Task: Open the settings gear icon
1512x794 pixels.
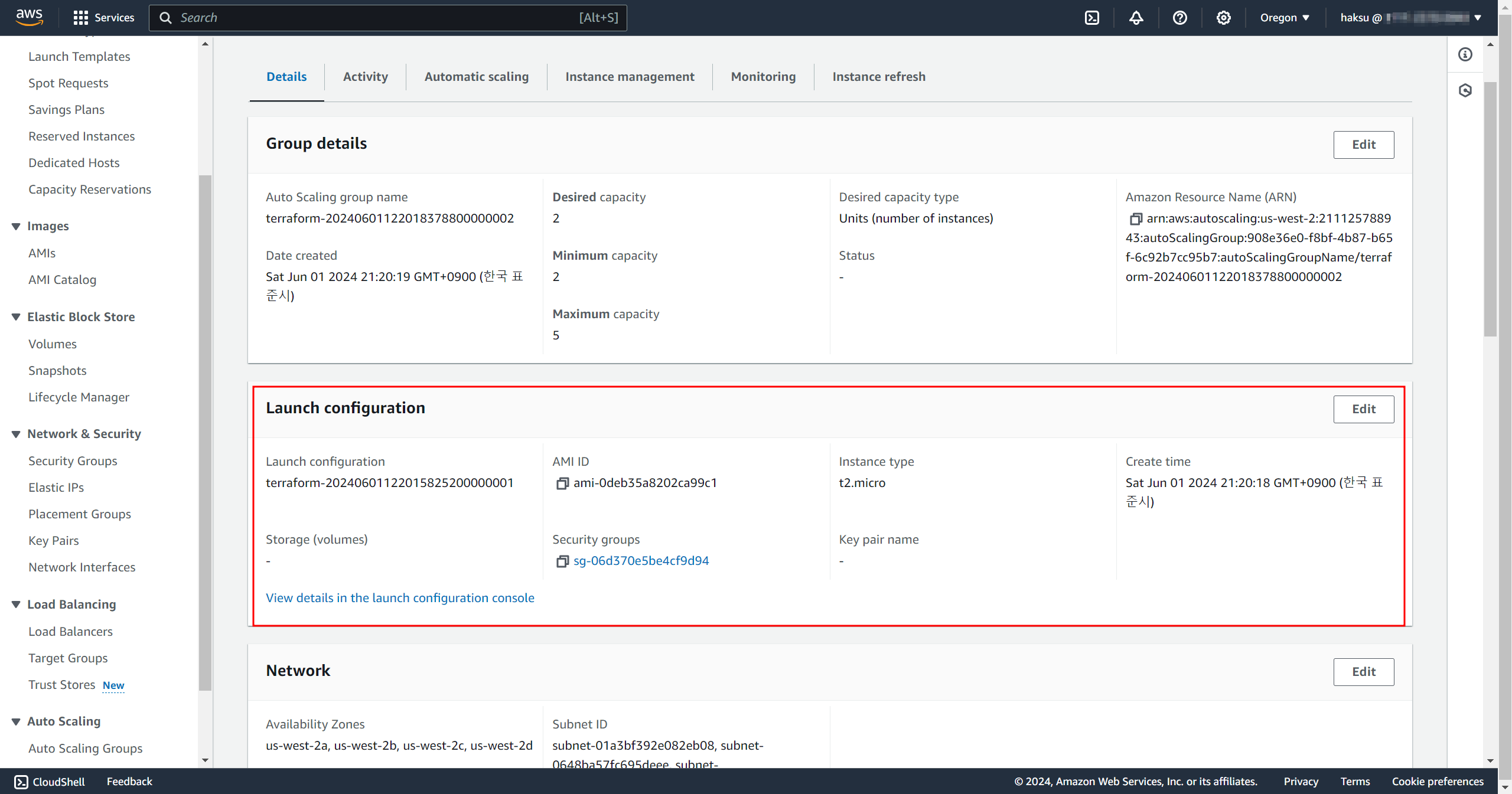Action: (1223, 18)
